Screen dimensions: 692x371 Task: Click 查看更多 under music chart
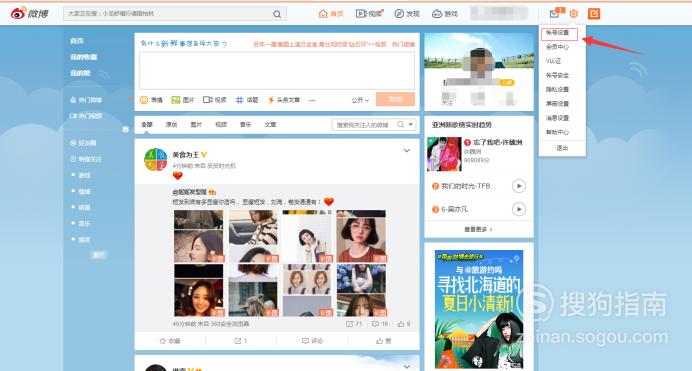click(x=478, y=229)
